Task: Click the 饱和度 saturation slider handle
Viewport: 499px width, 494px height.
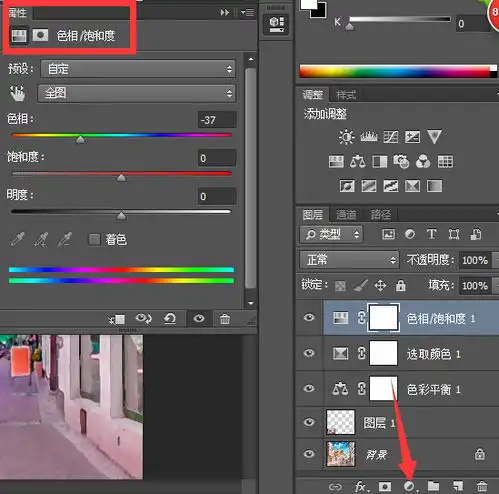Action: point(121,177)
